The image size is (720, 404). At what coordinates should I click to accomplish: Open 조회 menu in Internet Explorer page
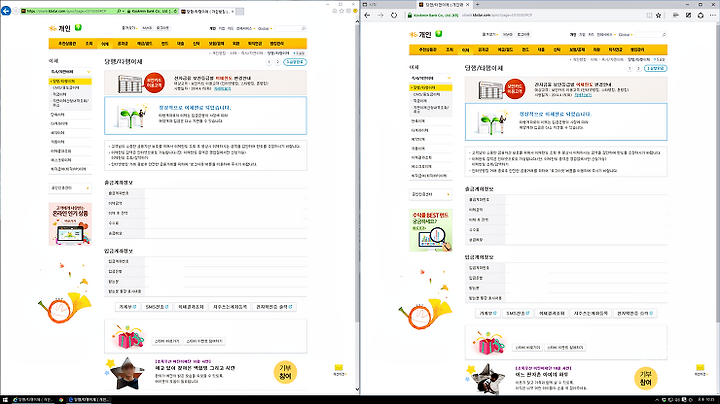click(89, 44)
